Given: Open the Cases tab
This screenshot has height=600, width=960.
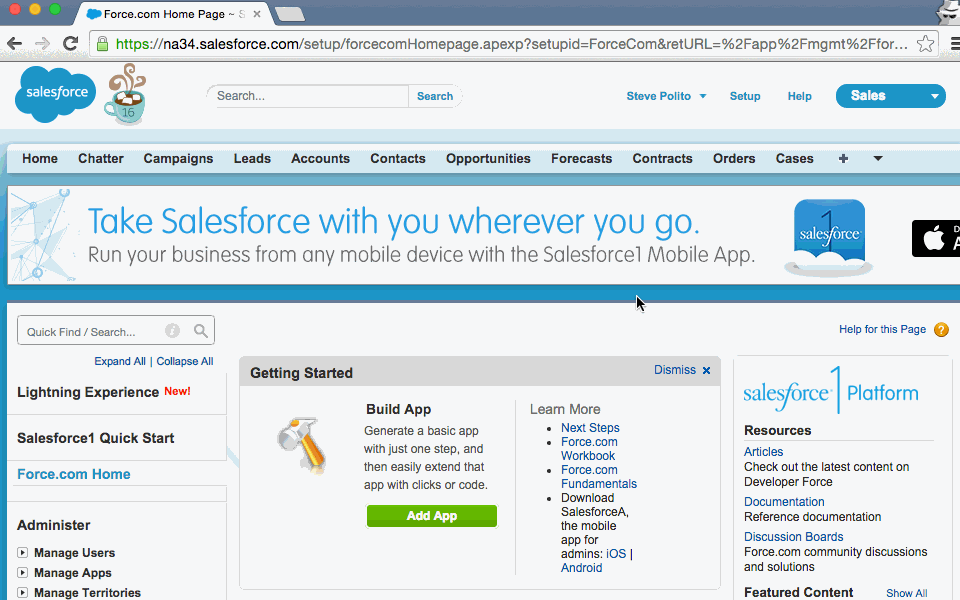Looking at the screenshot, I should [794, 159].
